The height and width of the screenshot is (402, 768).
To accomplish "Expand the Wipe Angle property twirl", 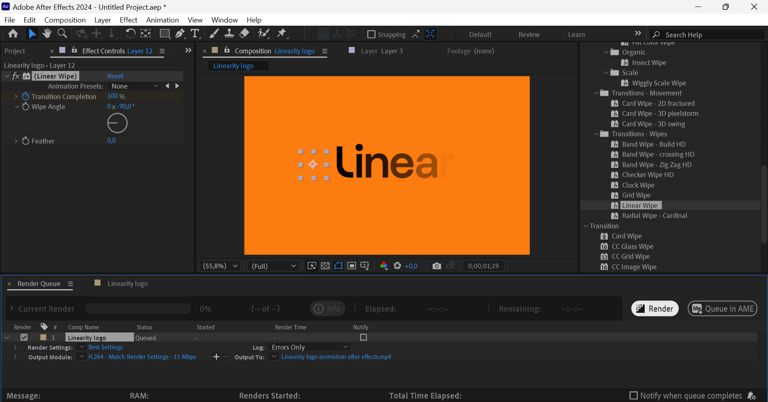I will click(x=17, y=106).
